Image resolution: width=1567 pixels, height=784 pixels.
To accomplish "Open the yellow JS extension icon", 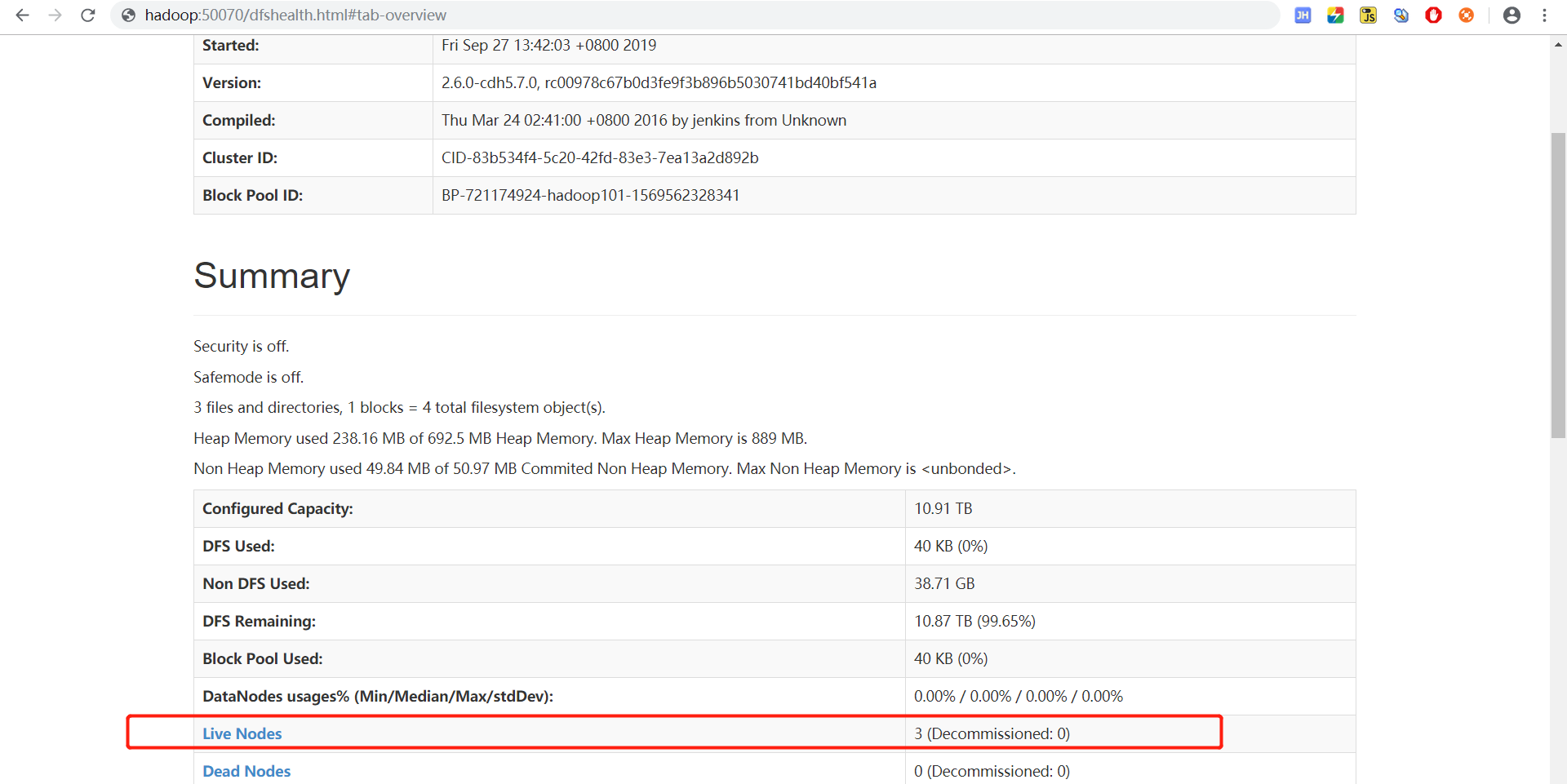I will [1368, 15].
